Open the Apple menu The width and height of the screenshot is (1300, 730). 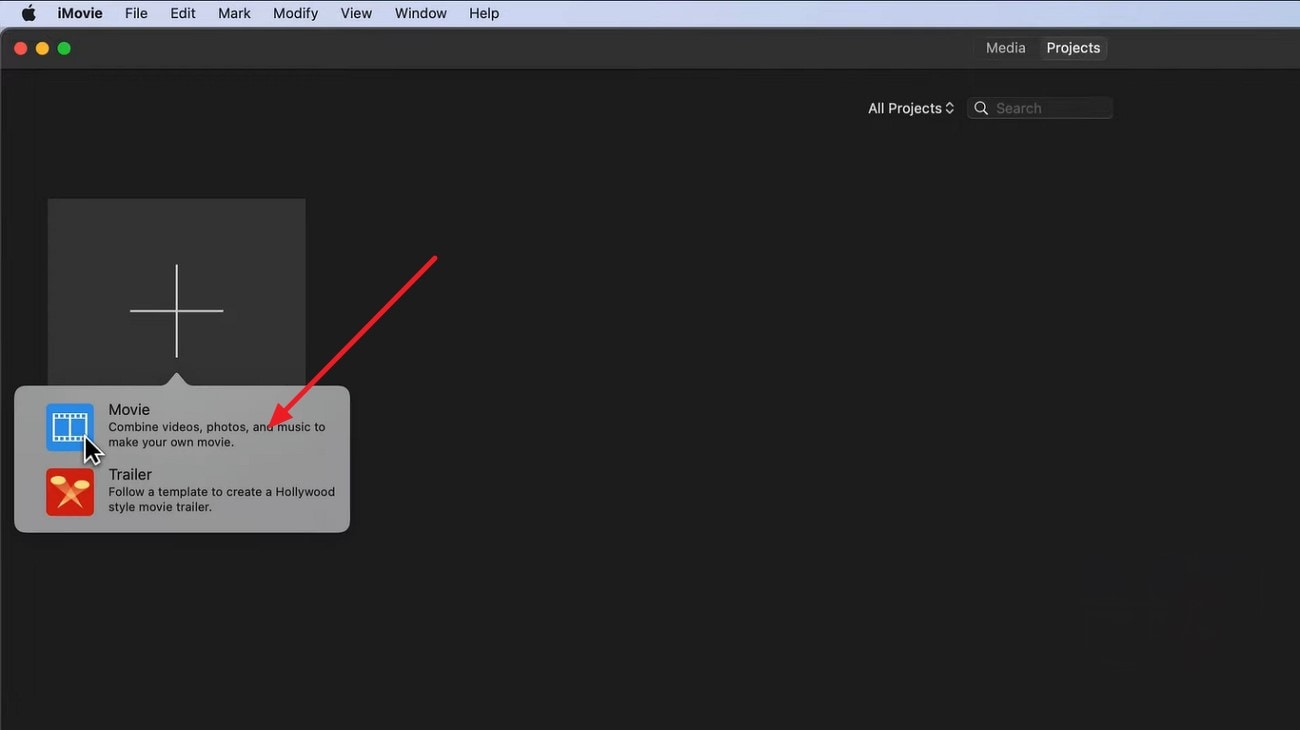pyautogui.click(x=29, y=13)
